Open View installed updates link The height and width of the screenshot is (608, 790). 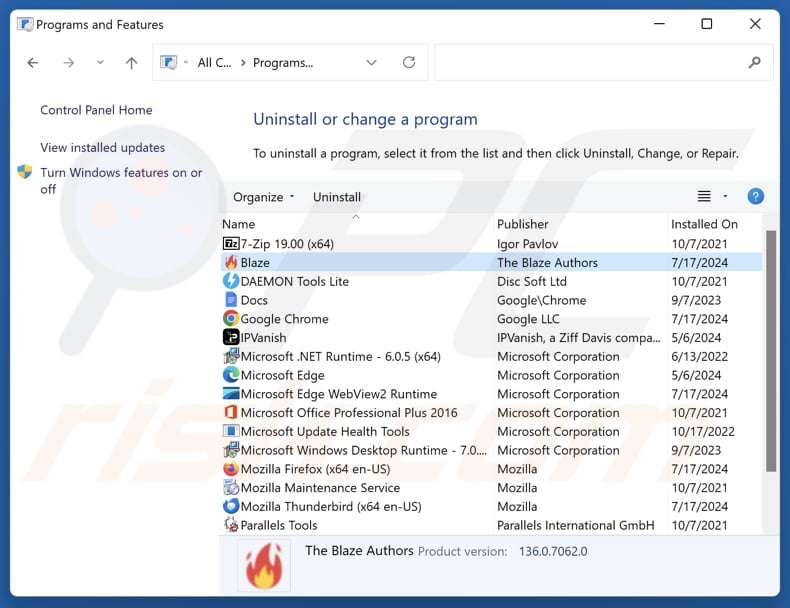[103, 148]
